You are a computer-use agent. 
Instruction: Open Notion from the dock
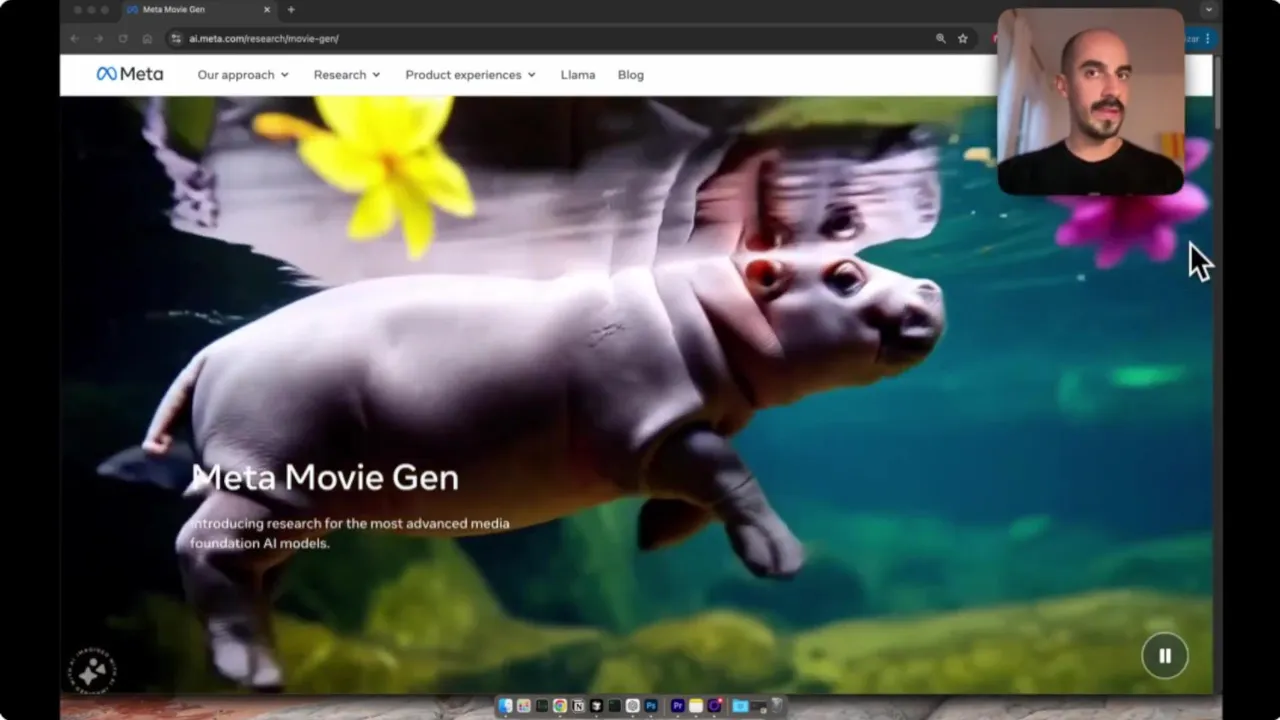point(578,706)
